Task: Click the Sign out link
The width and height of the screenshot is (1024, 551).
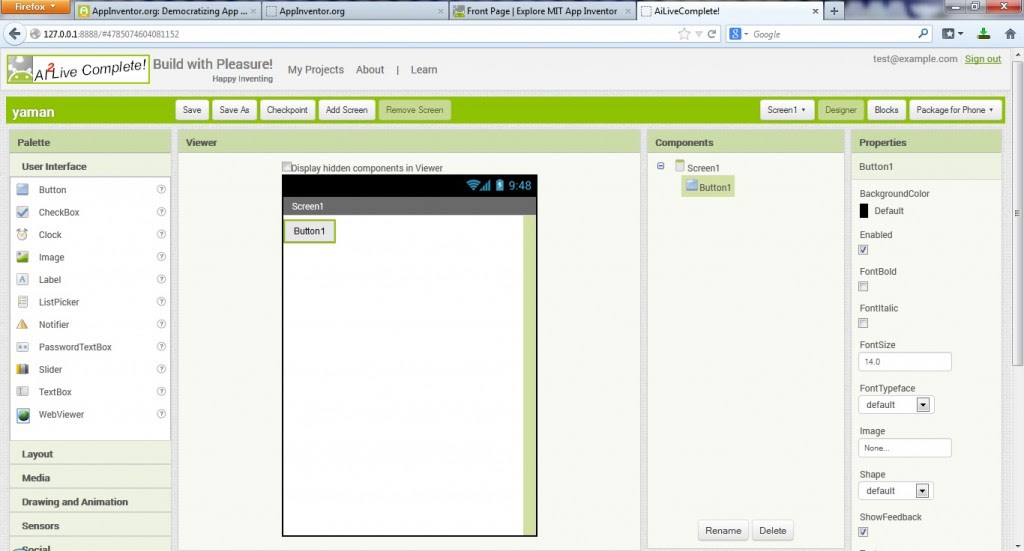Action: point(983,59)
